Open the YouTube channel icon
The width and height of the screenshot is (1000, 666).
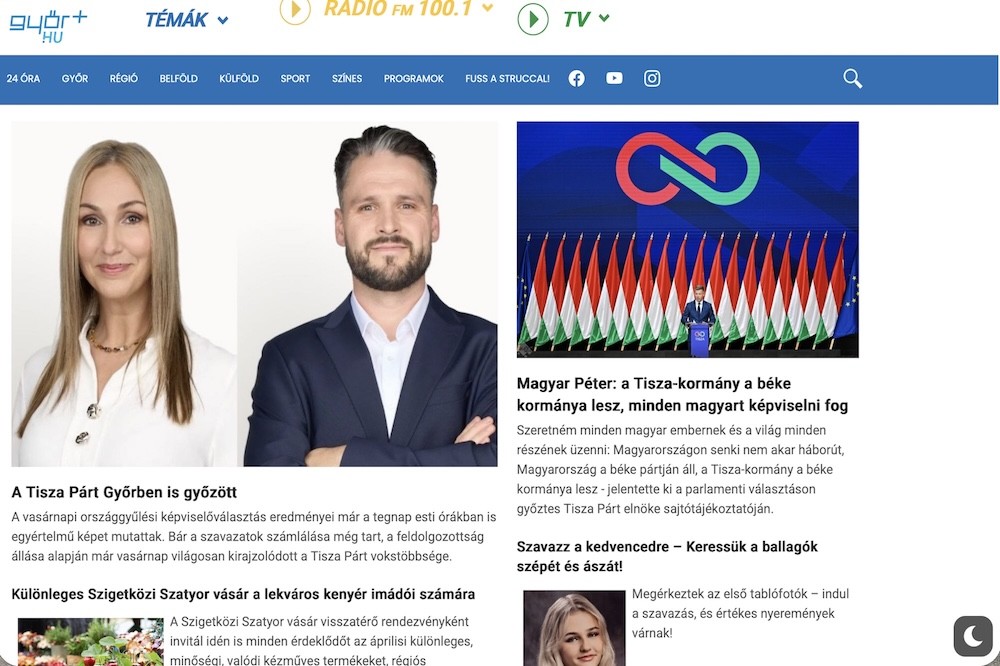(x=614, y=78)
